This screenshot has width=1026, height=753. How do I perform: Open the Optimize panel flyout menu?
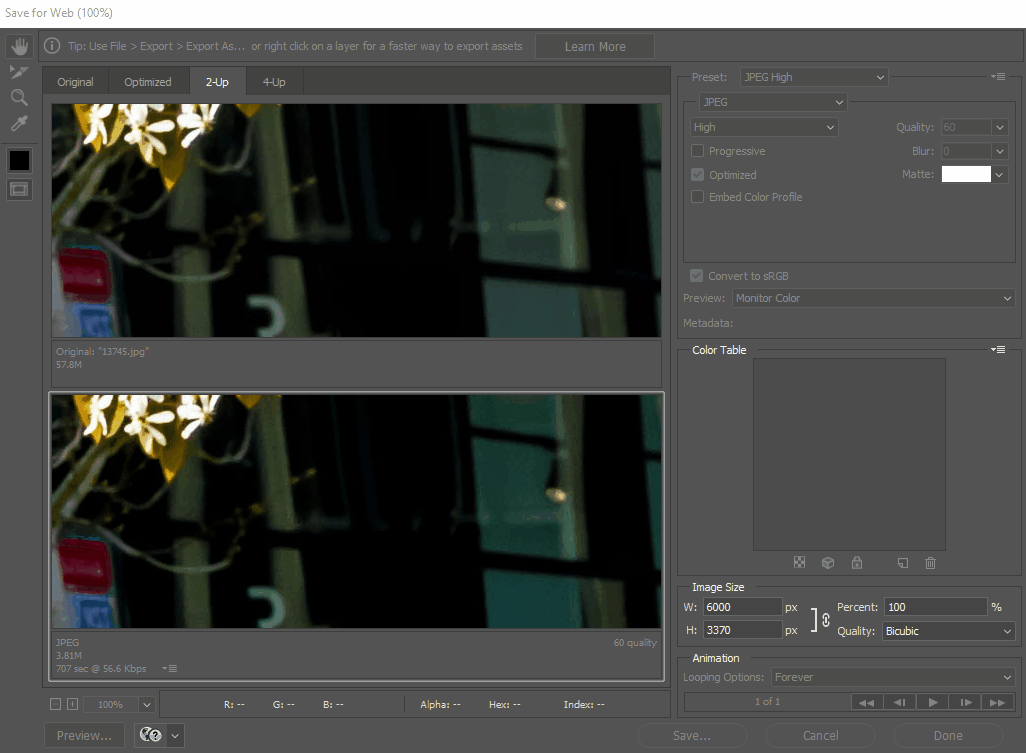[x=998, y=77]
